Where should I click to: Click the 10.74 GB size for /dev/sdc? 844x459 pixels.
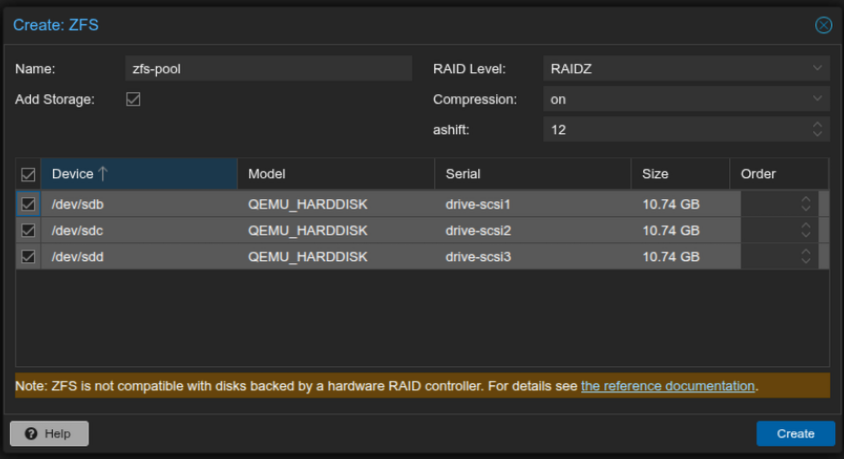pyautogui.click(x=671, y=230)
